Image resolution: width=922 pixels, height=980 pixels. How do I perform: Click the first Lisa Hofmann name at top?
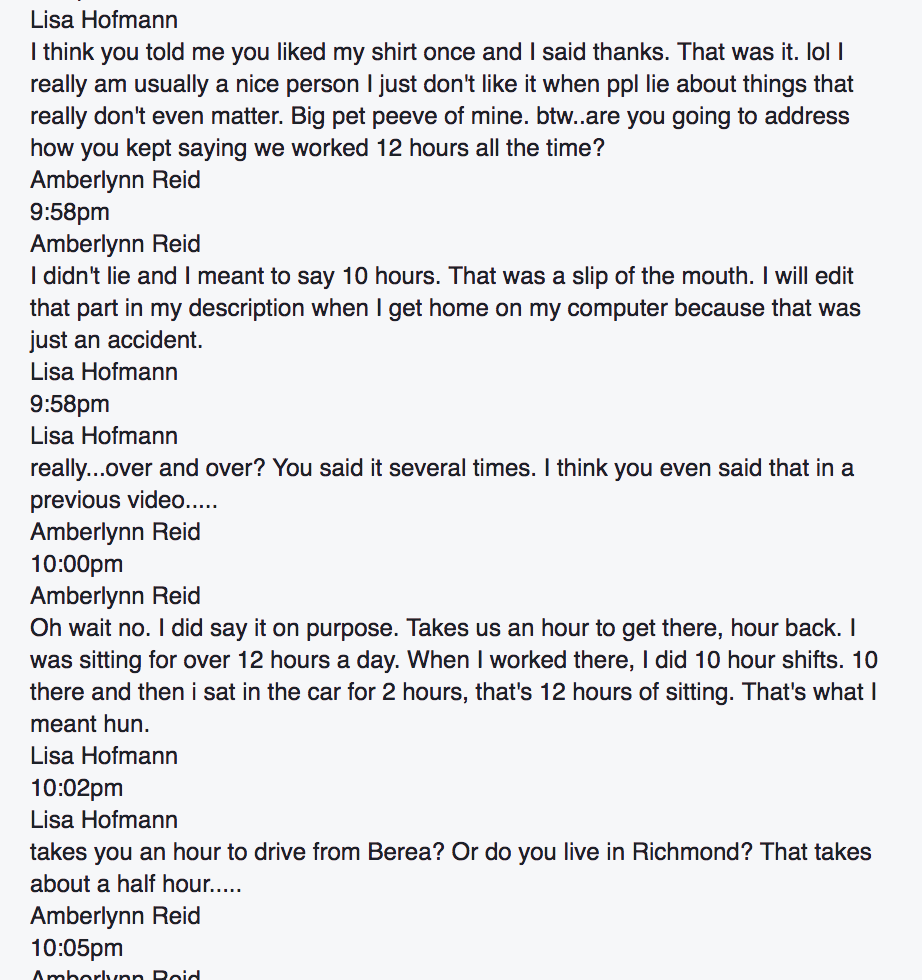104,20
